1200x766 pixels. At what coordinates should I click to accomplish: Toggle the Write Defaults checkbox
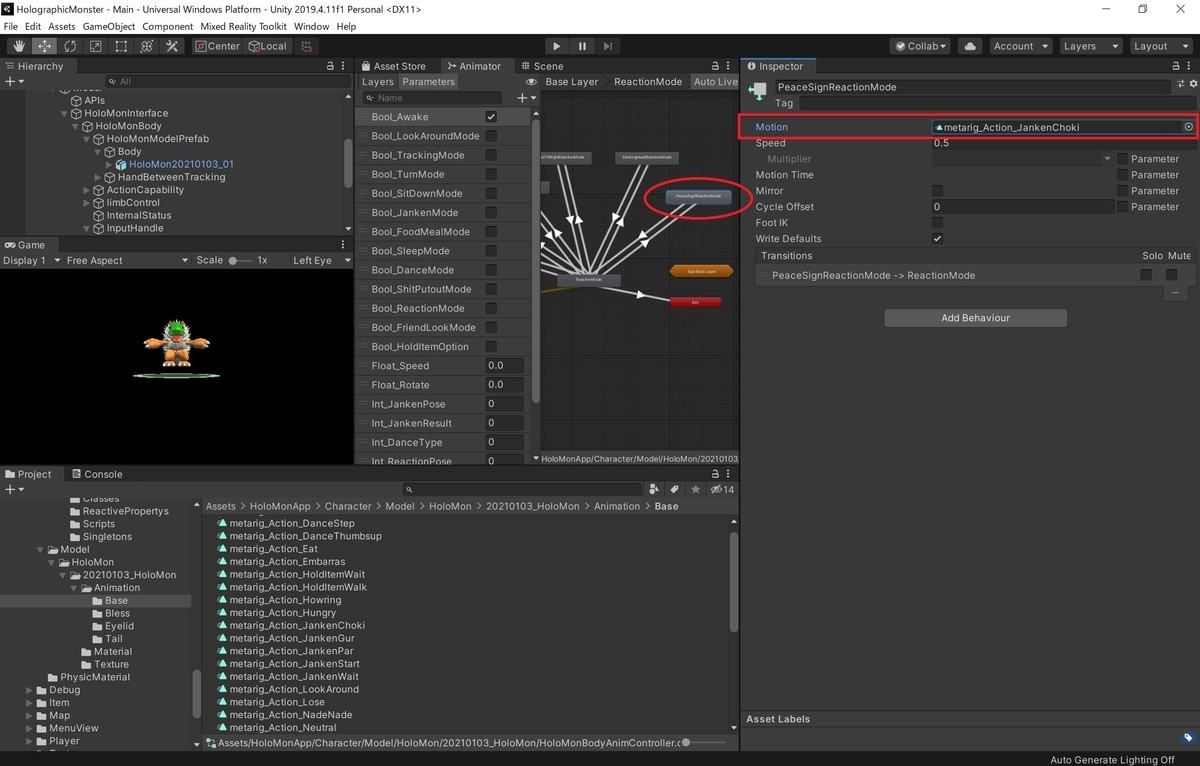[937, 239]
